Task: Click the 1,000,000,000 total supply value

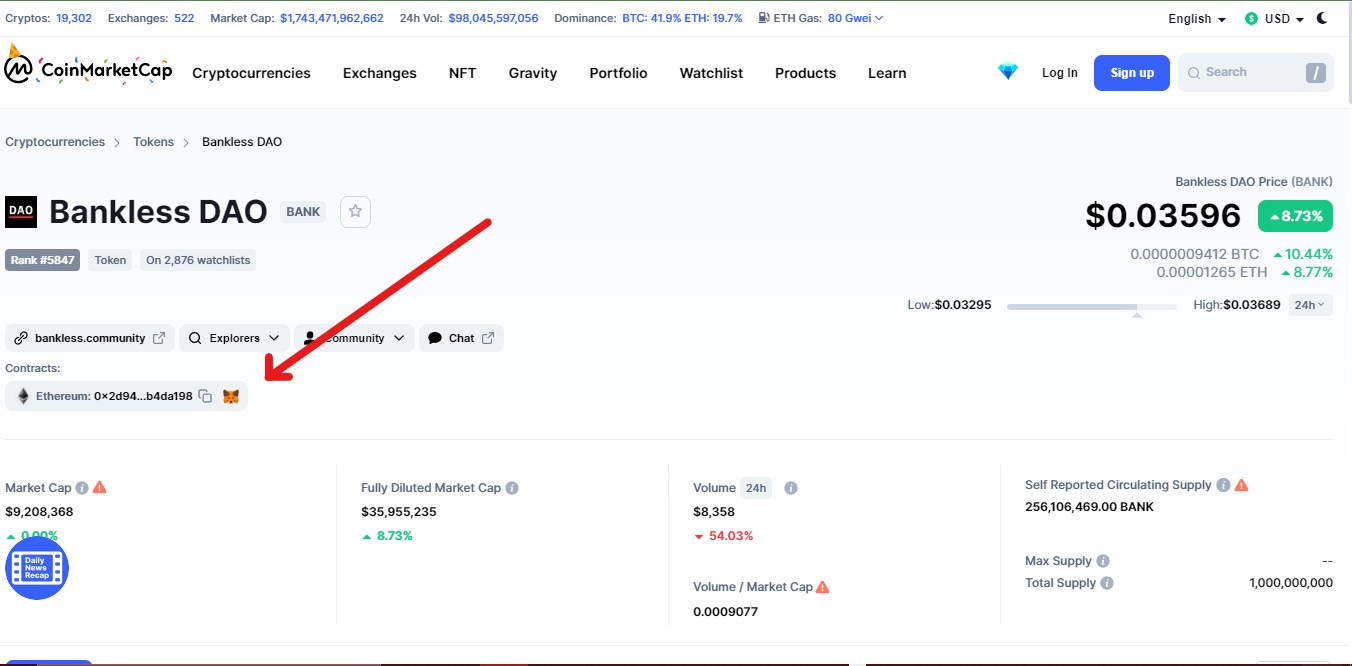Action: (1291, 583)
